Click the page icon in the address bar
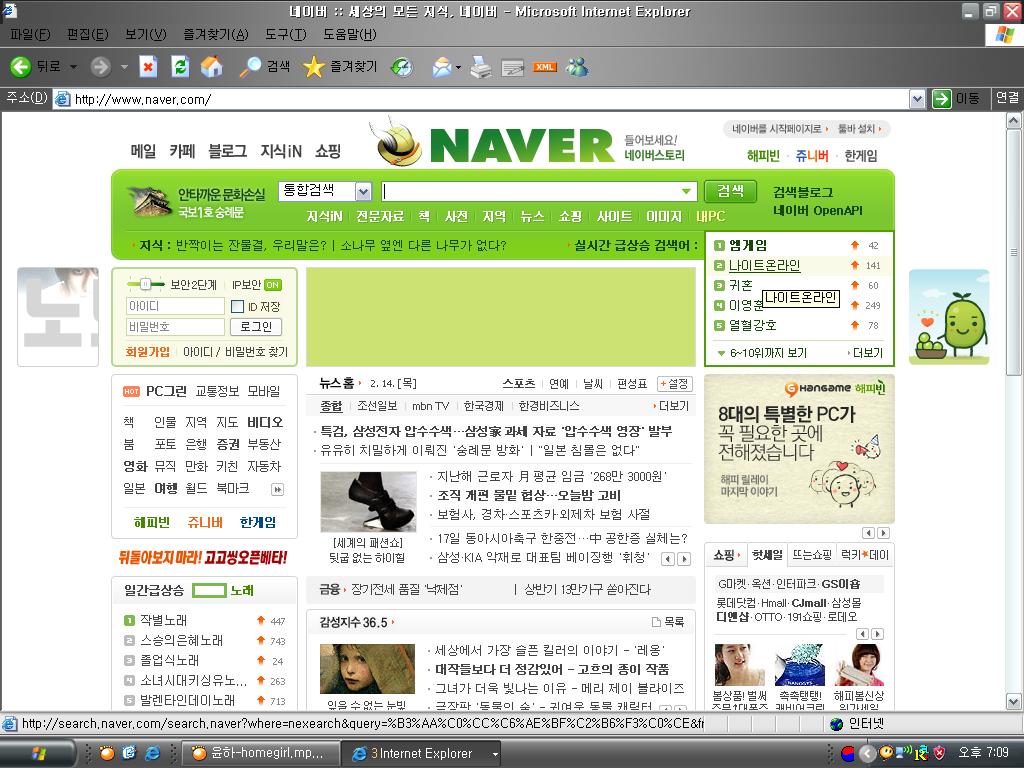This screenshot has height=768, width=1024. 63,99
